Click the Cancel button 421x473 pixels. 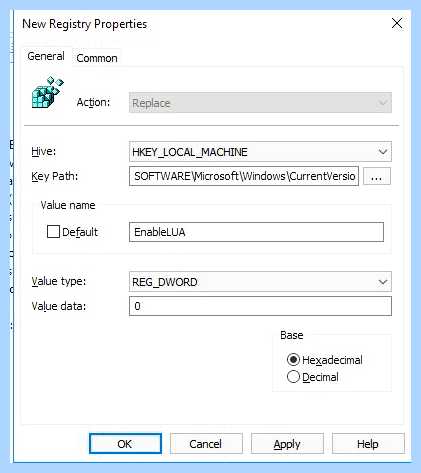pos(206,444)
